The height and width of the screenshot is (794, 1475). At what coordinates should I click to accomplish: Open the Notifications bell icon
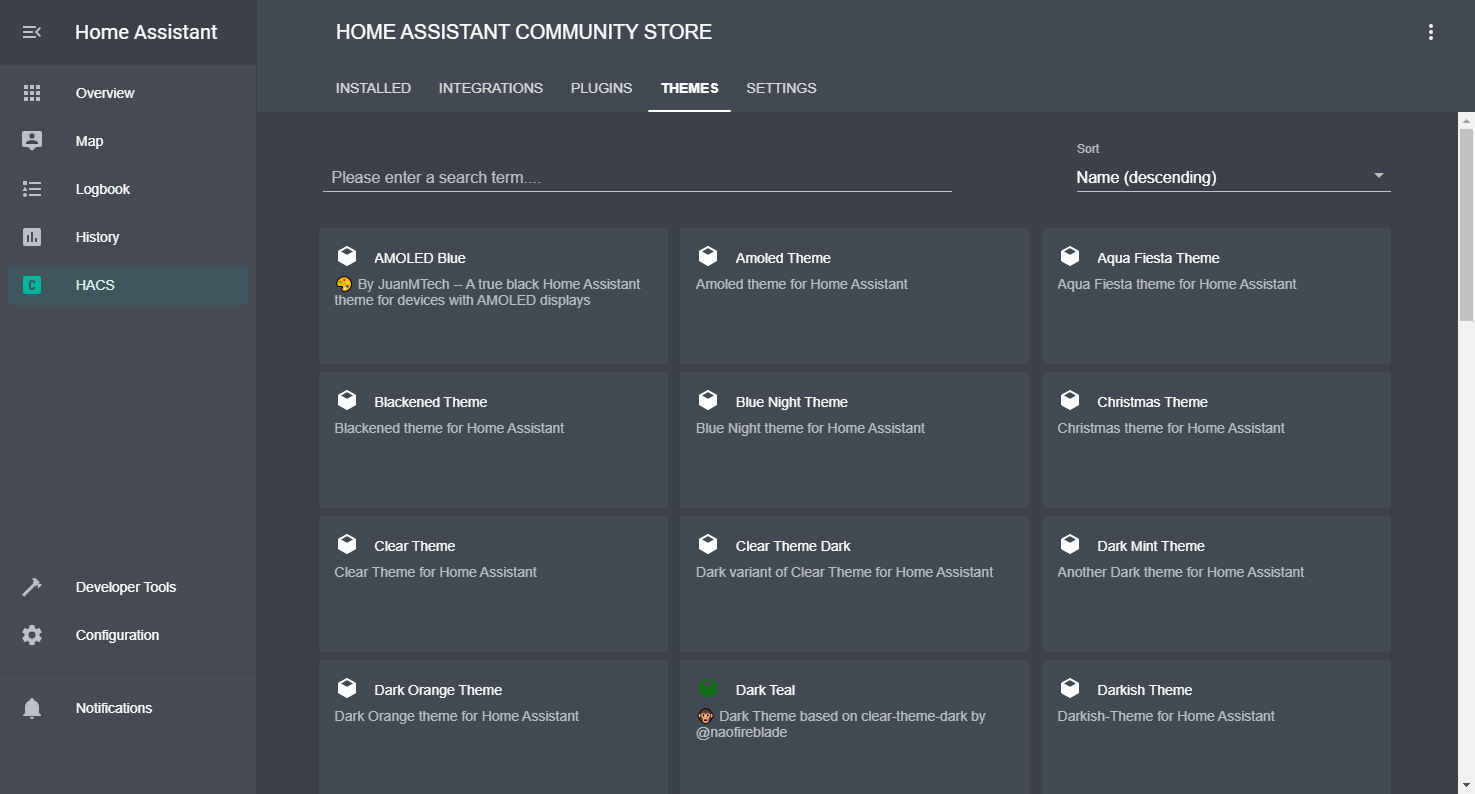pos(32,708)
